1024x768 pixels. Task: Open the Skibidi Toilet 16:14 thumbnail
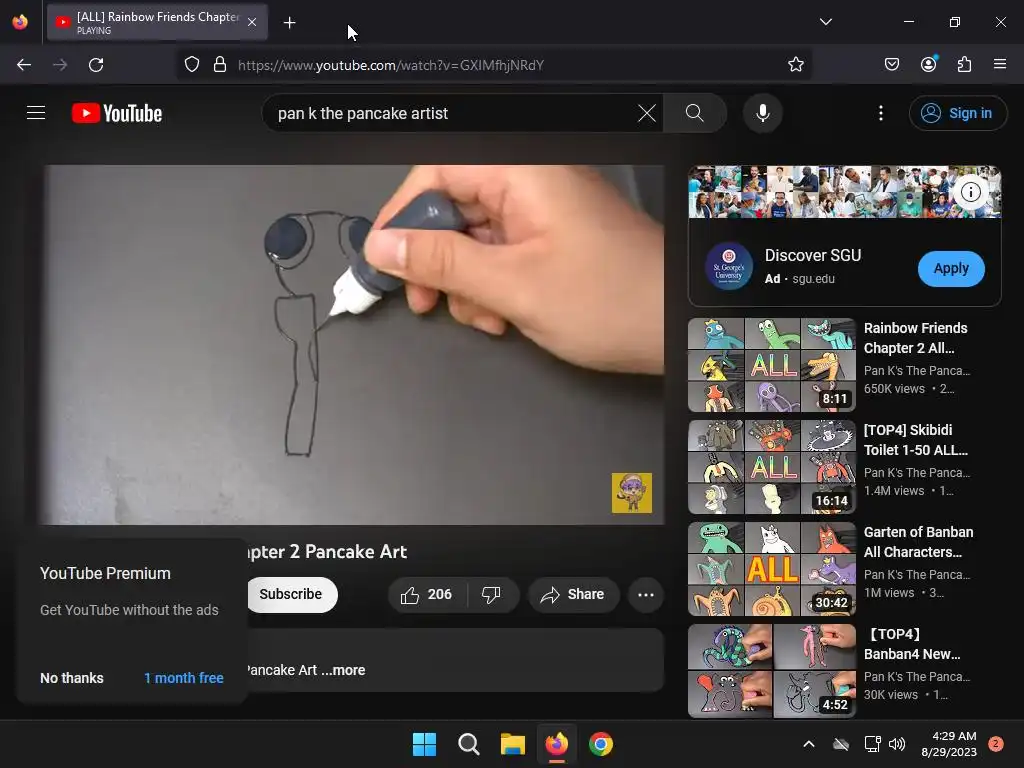point(771,467)
